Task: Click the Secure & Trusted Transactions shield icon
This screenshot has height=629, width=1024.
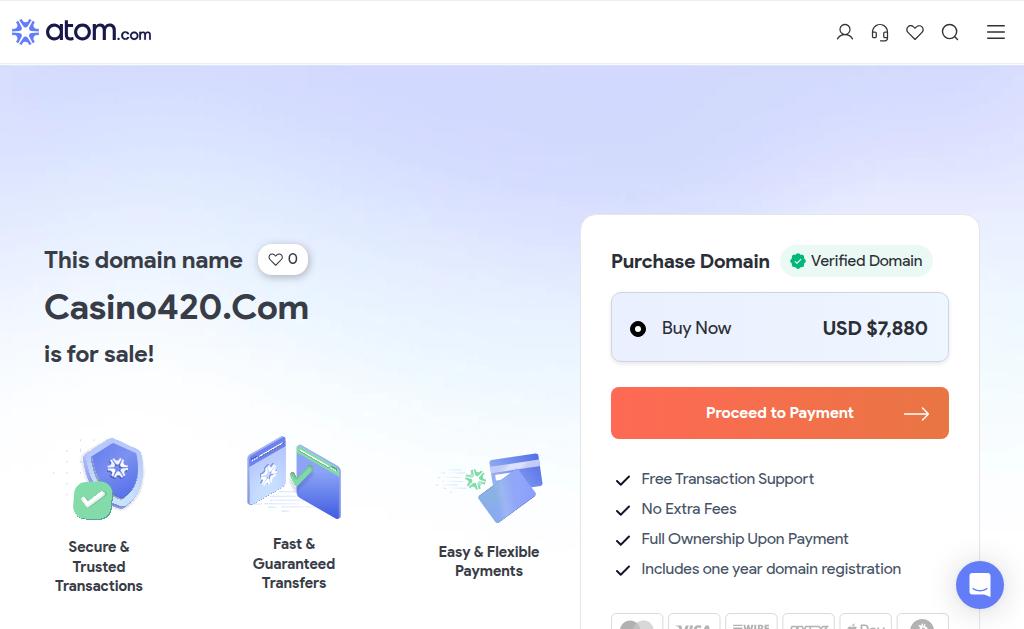Action: tap(108, 479)
